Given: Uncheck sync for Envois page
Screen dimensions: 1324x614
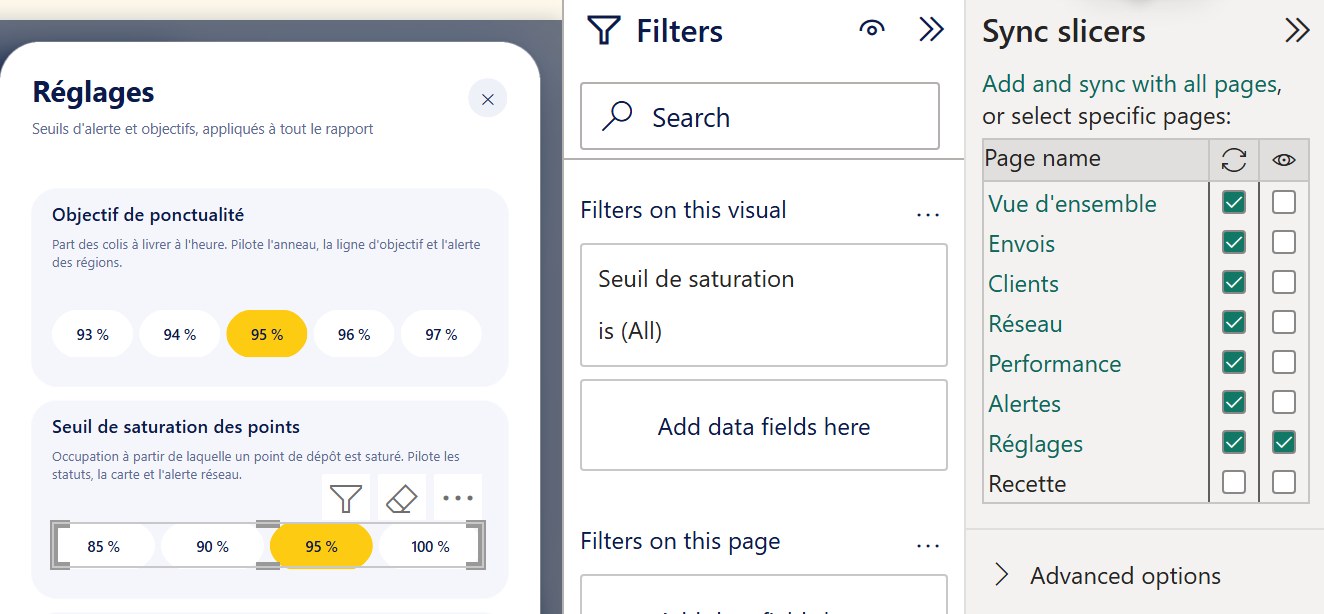Looking at the screenshot, I should [x=1234, y=243].
